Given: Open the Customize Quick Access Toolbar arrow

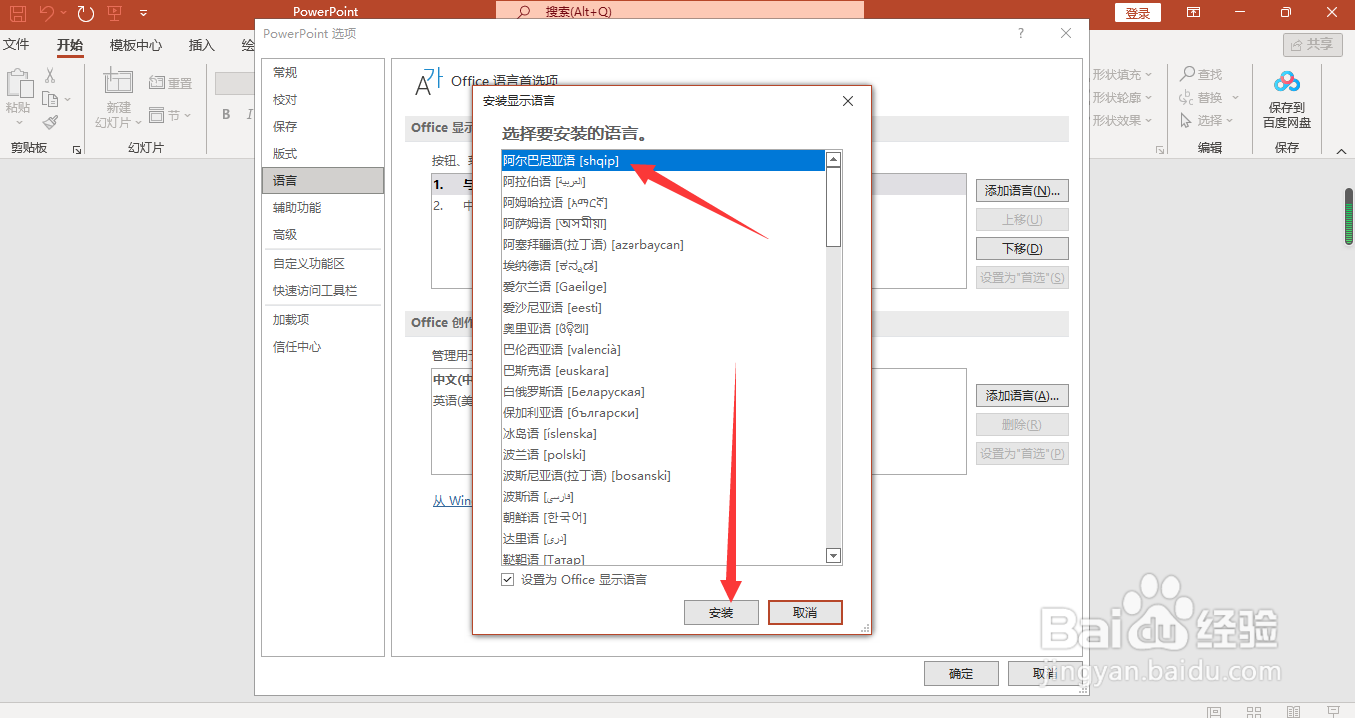Looking at the screenshot, I should (144, 13).
